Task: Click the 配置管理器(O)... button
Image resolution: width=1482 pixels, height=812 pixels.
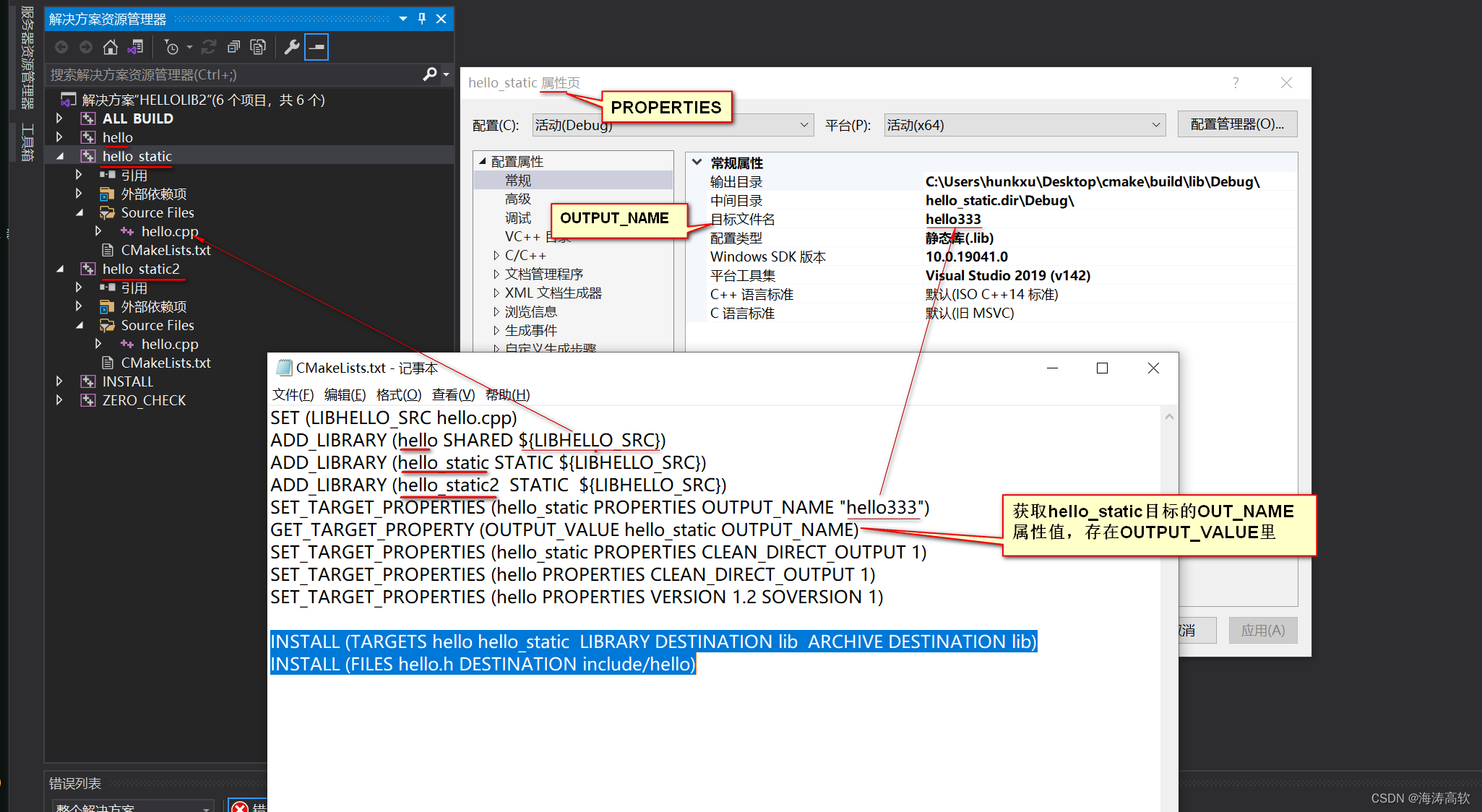Action: pyautogui.click(x=1236, y=124)
